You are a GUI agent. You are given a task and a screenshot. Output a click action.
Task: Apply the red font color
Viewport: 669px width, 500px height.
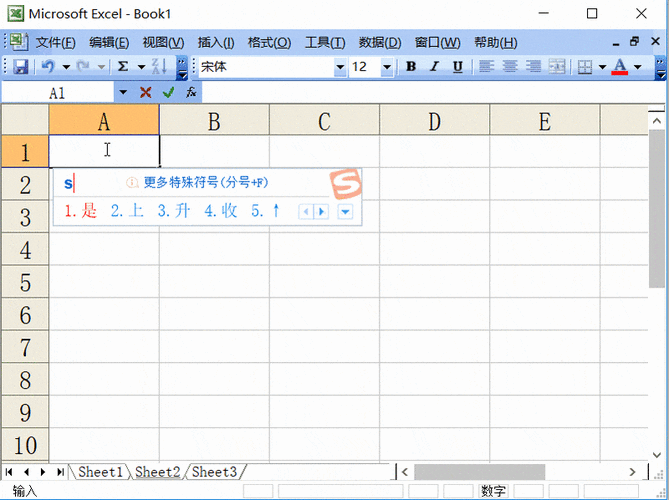pos(620,67)
